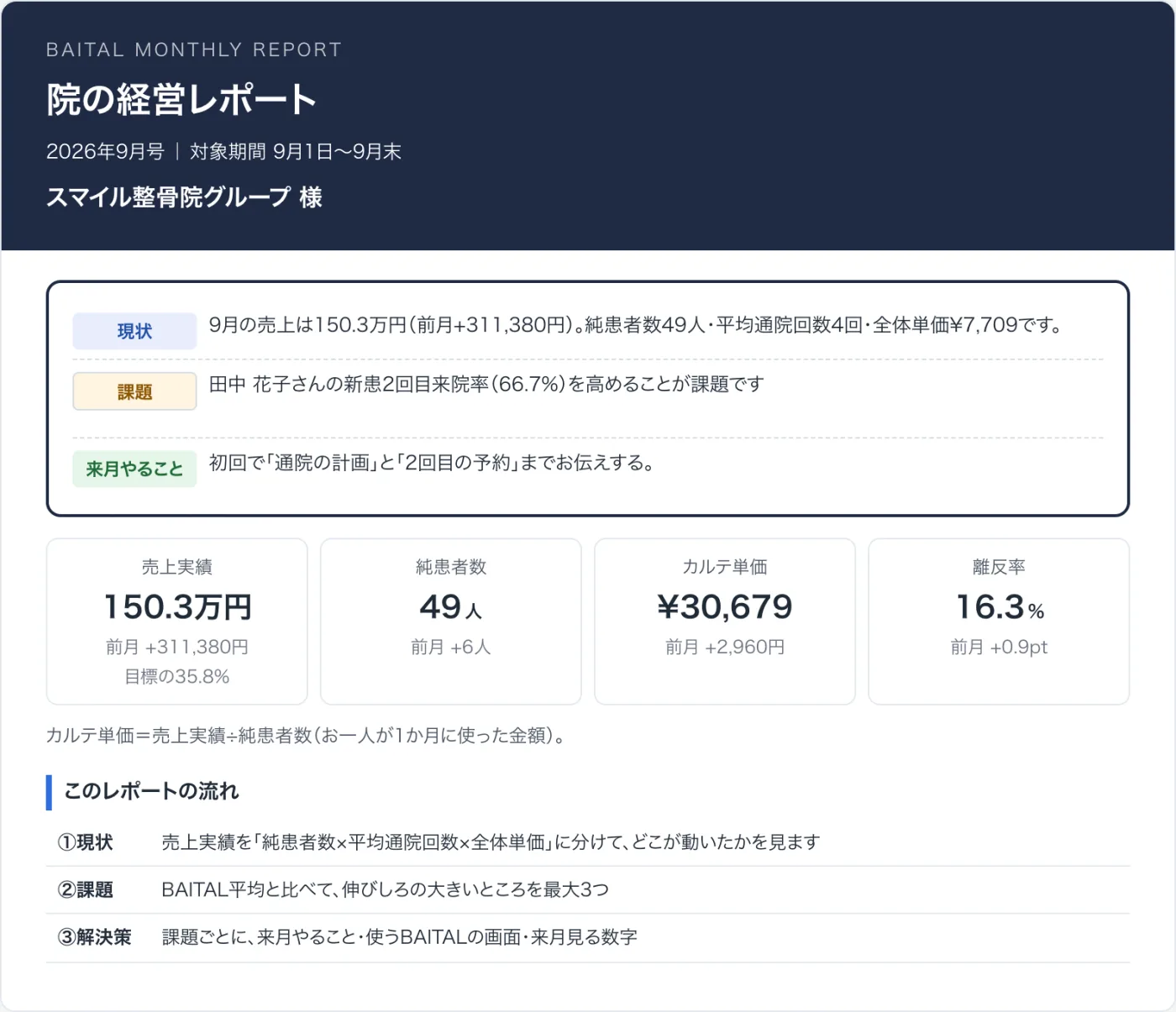
Task: Click the 院の経営レポート title
Action: 181,99
